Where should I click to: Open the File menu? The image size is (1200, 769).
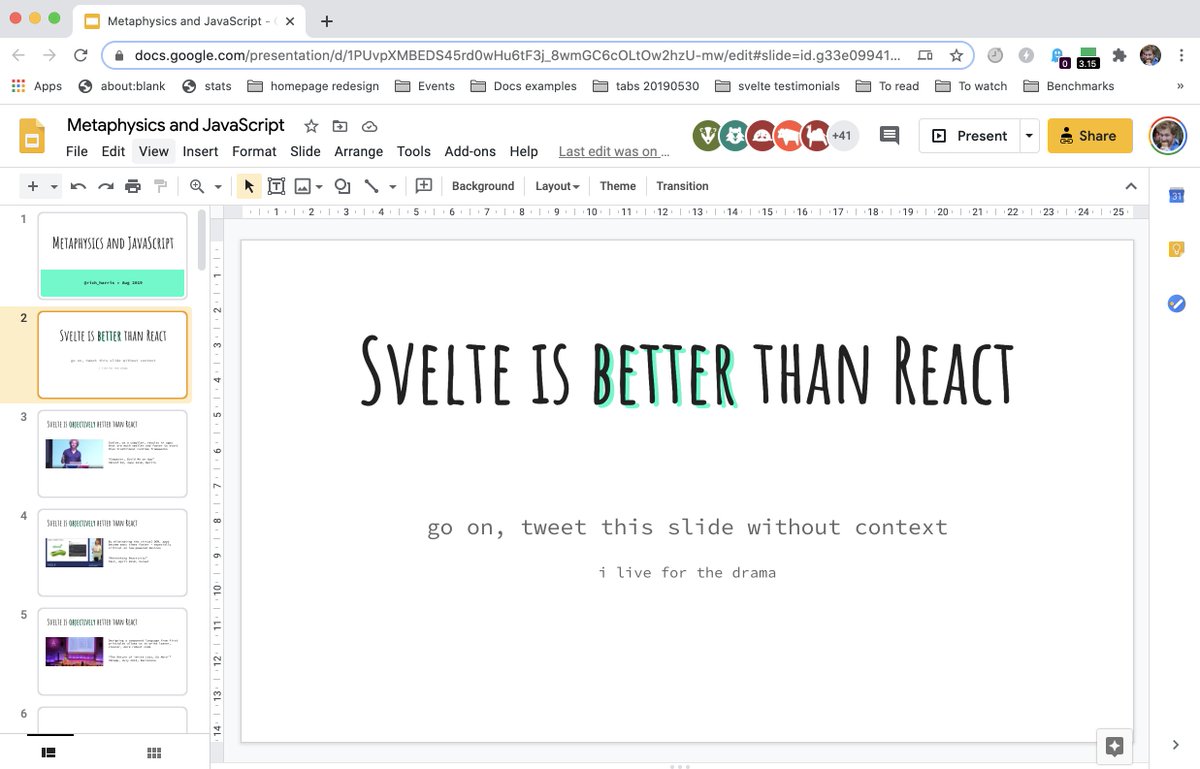coord(77,151)
